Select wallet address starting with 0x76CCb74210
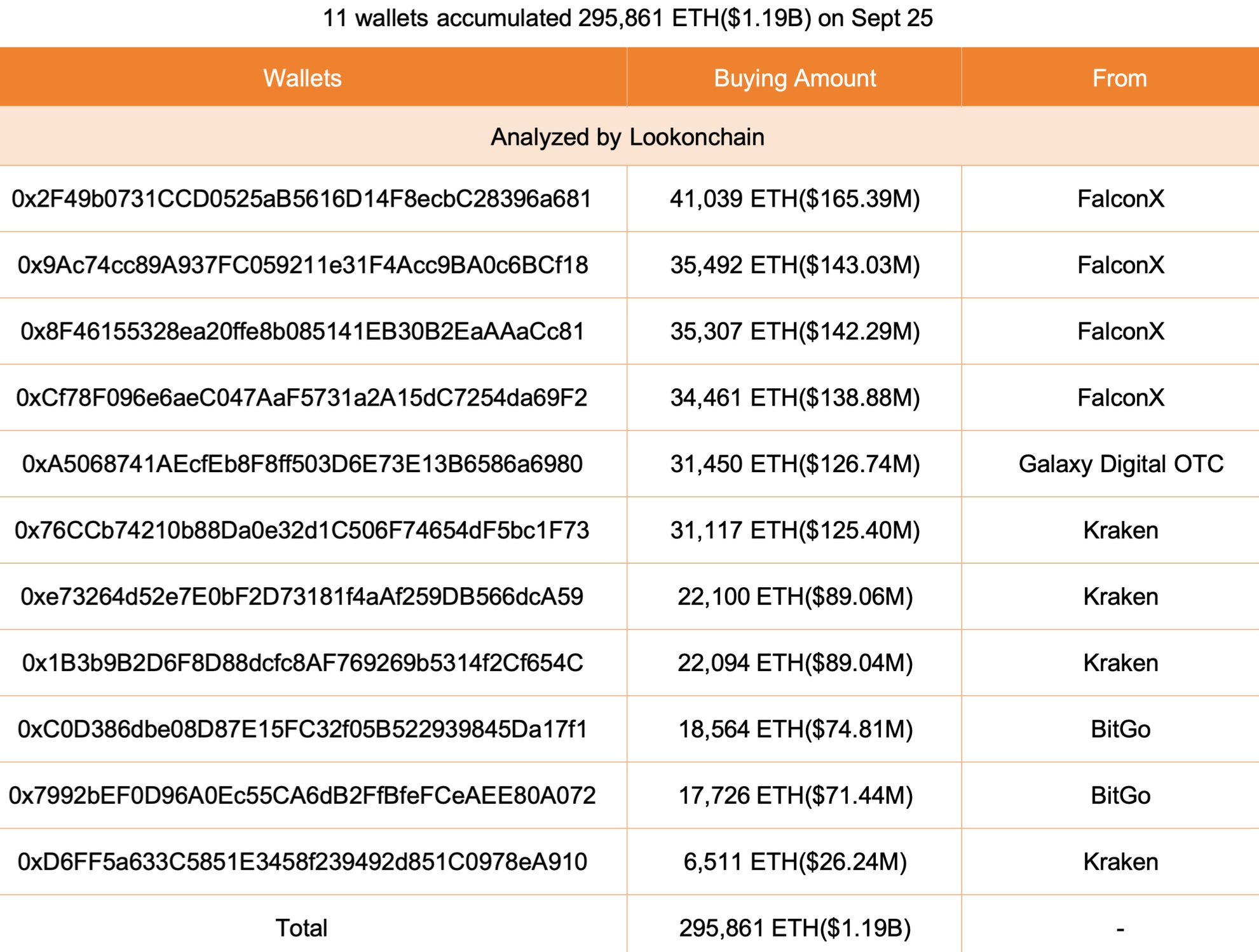 pyautogui.click(x=302, y=531)
